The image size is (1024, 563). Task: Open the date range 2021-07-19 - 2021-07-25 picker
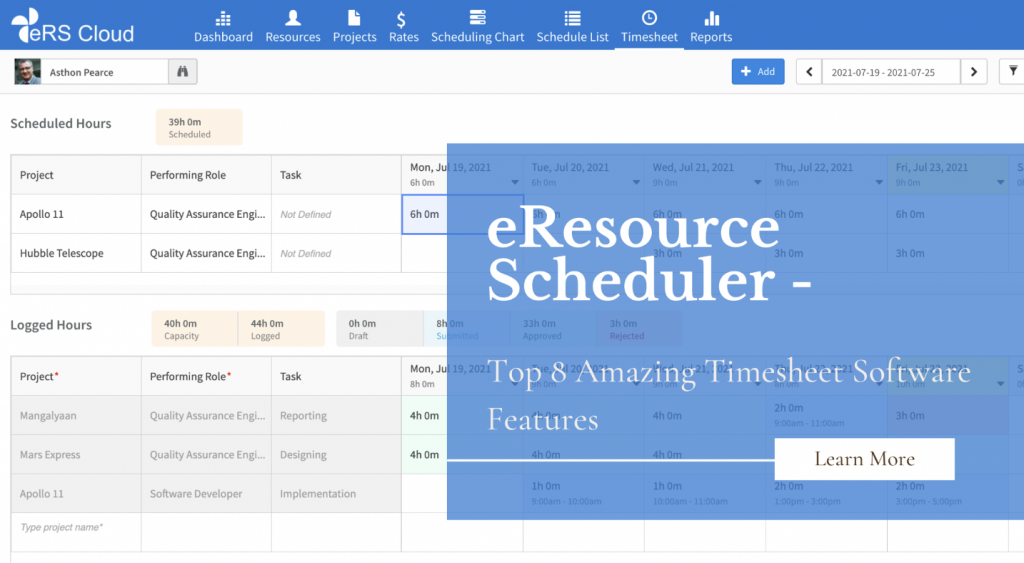tap(891, 72)
